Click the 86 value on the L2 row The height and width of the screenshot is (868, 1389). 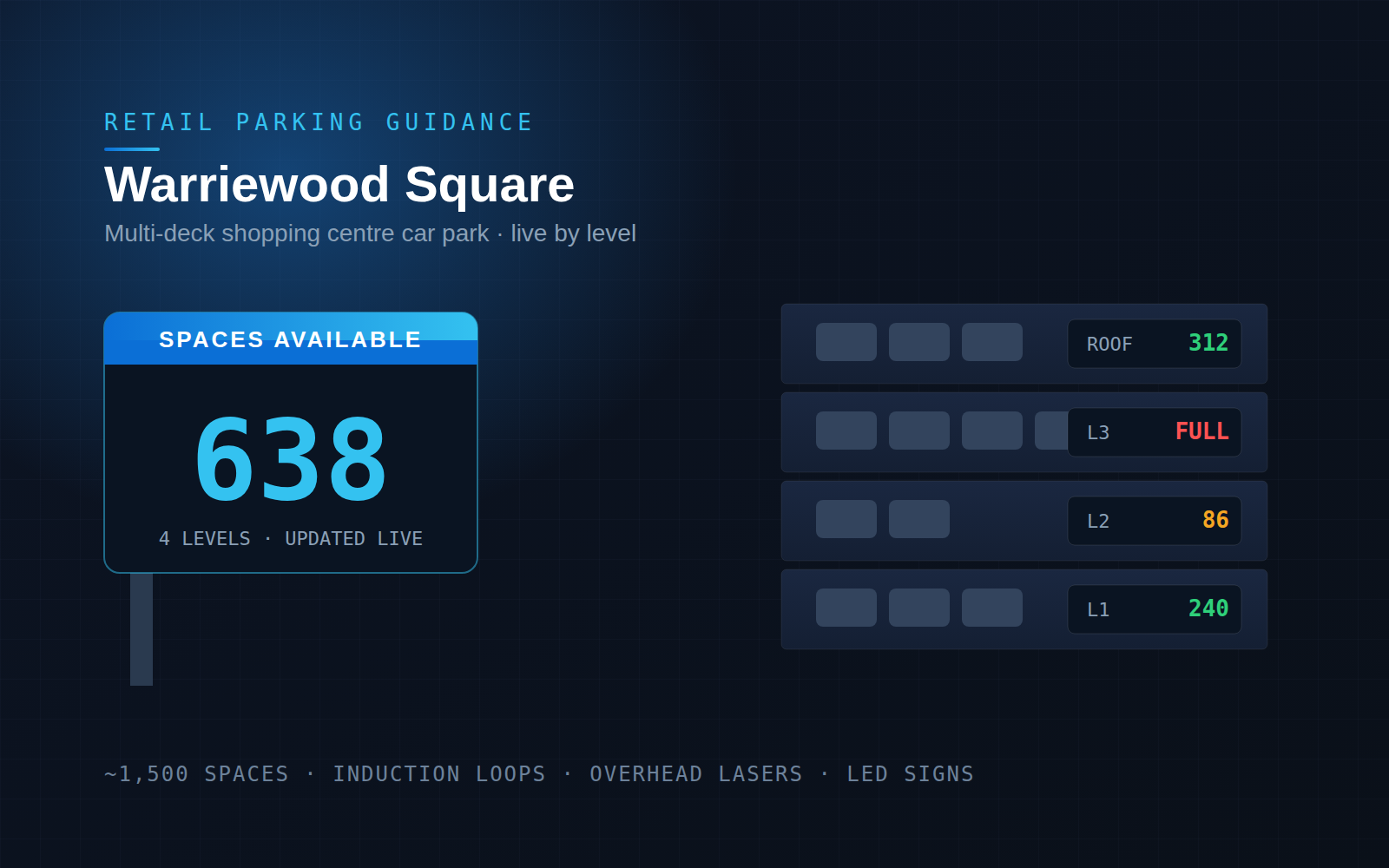[1215, 520]
